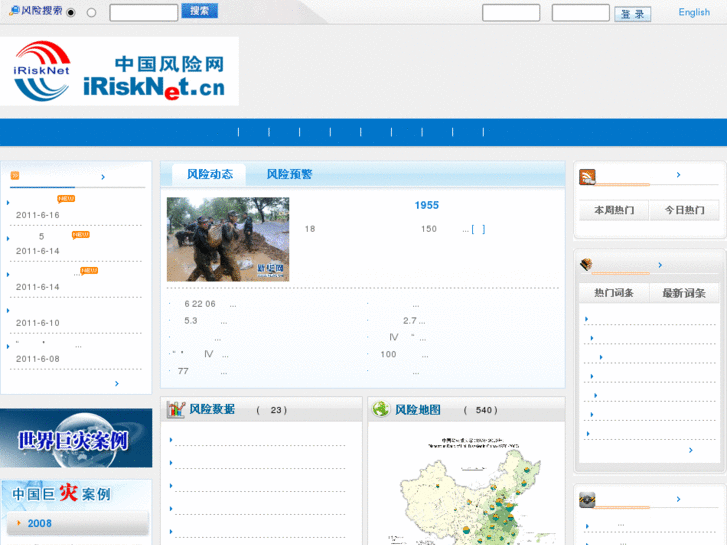Viewport: 727px width, 545px height.
Task: Open the 风险动态 tab
Action: point(209,174)
